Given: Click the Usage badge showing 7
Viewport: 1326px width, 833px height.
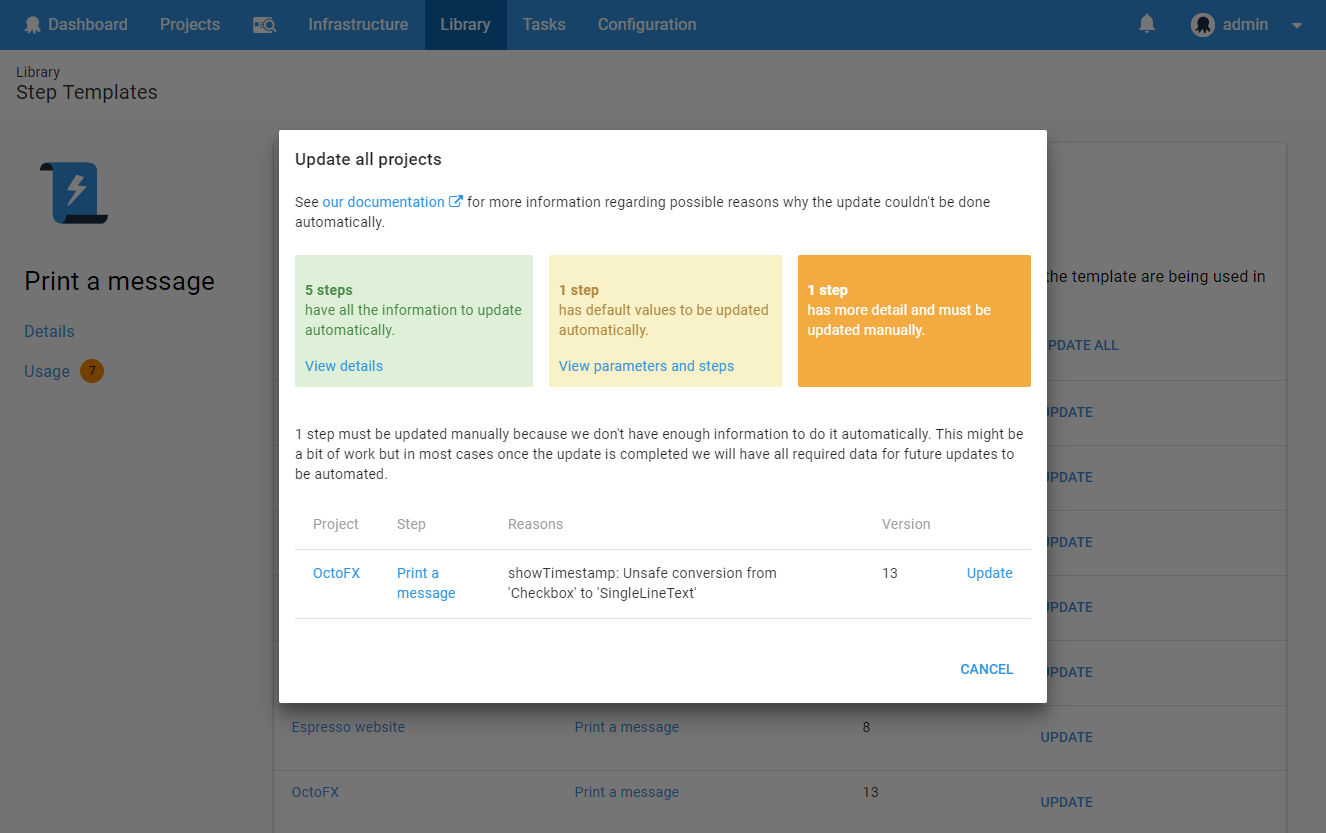Looking at the screenshot, I should pyautogui.click(x=90, y=371).
